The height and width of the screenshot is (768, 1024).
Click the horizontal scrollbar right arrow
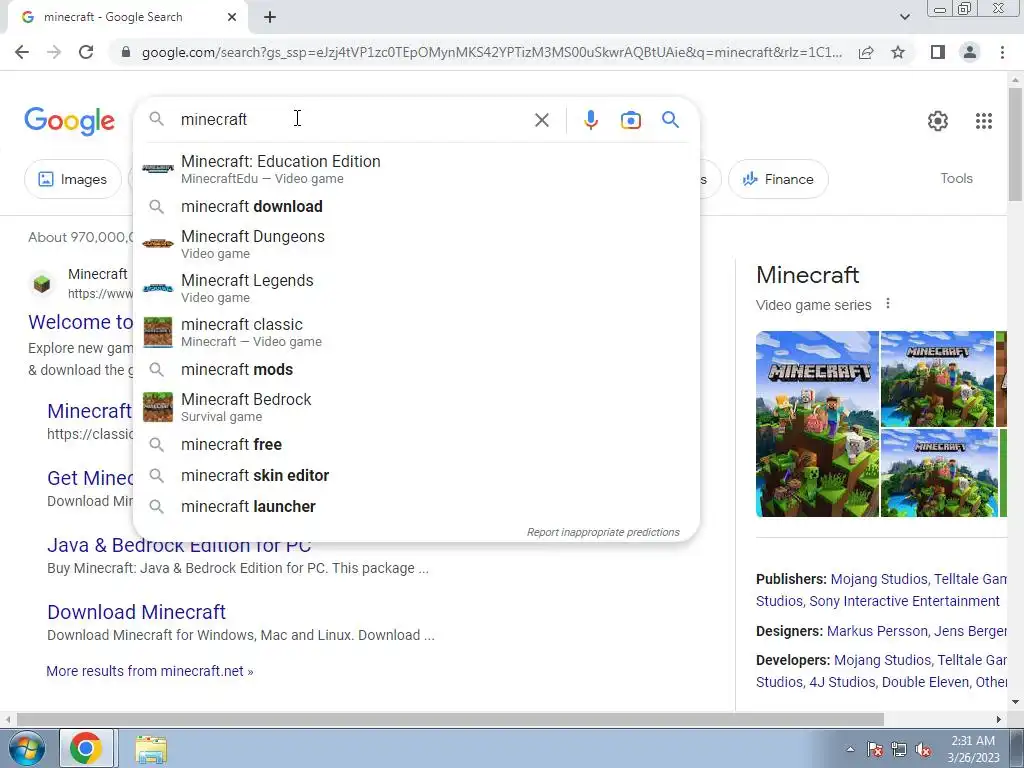[x=999, y=720]
